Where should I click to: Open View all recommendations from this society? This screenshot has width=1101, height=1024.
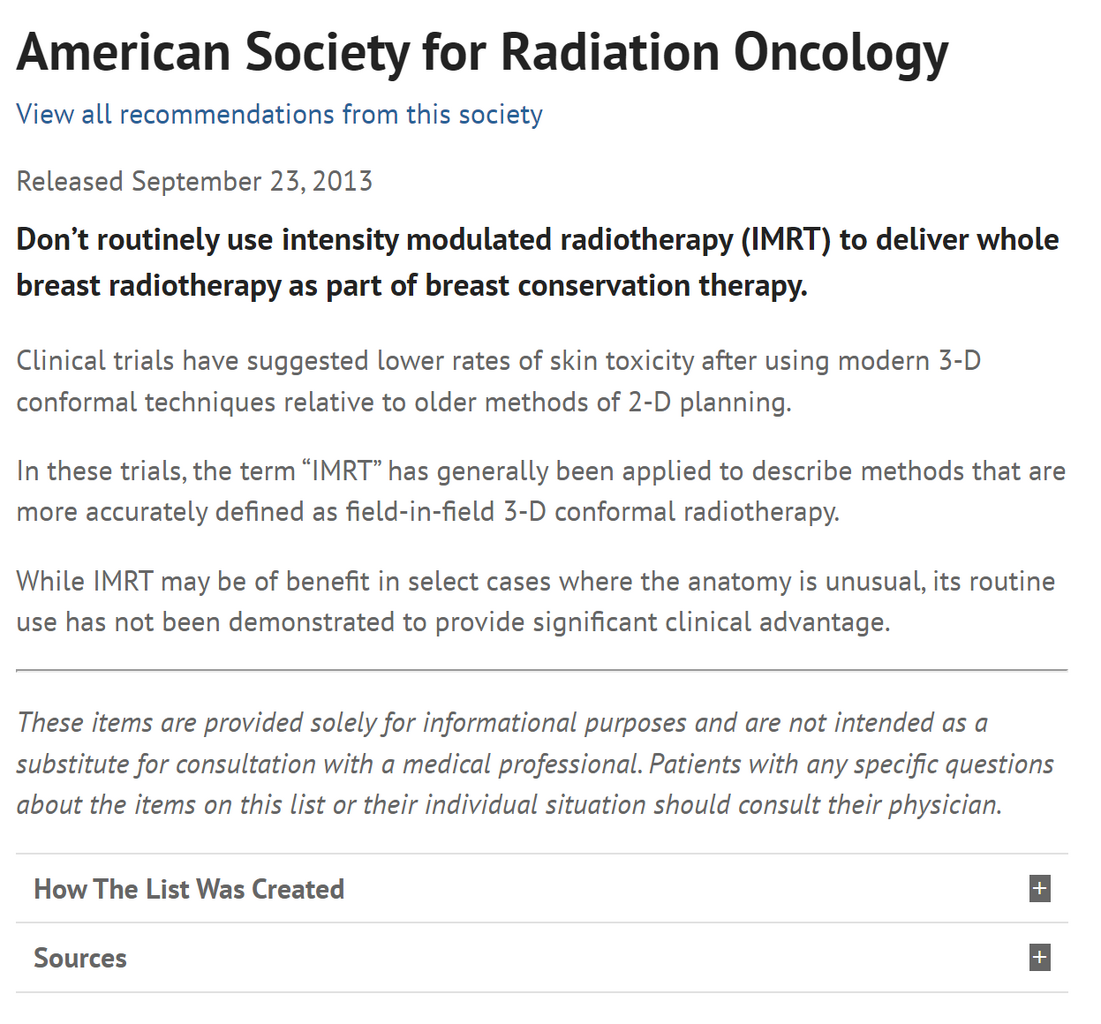click(x=279, y=114)
